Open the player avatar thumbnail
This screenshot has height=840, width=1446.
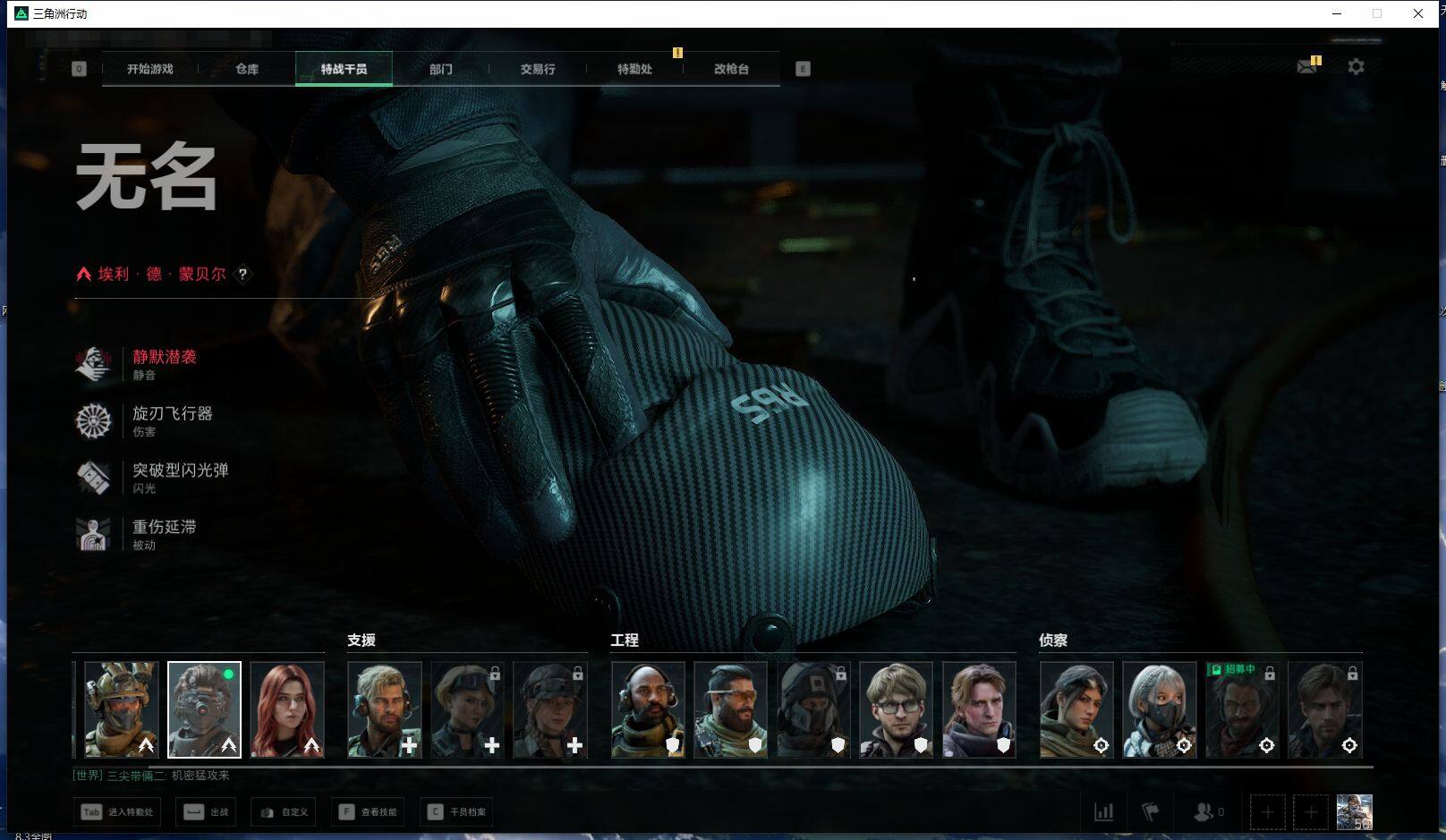click(x=1354, y=812)
